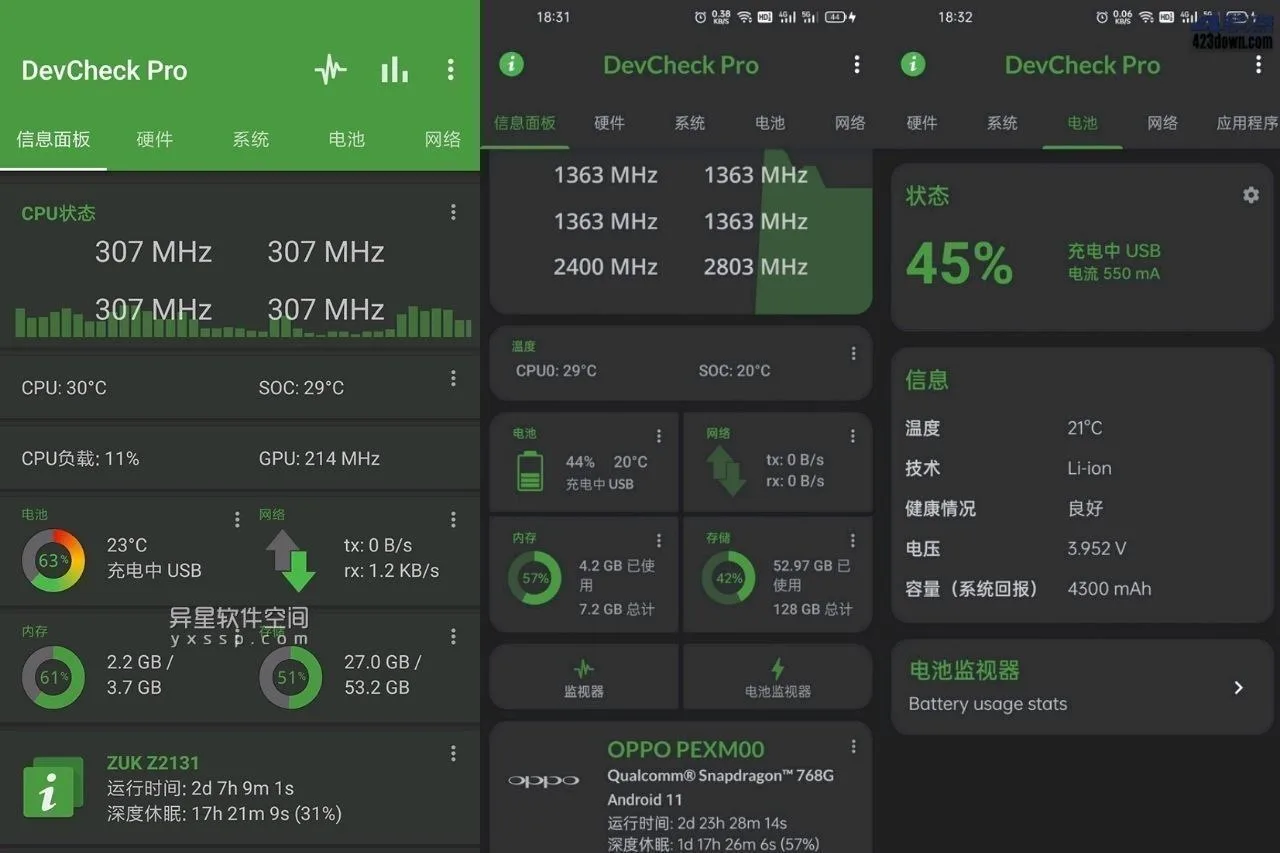Open overflow menu in left green header
This screenshot has height=853, width=1280.
tap(450, 70)
